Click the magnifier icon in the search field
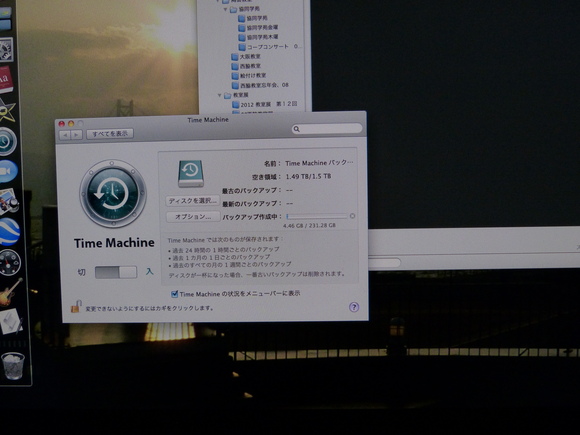 pos(296,129)
